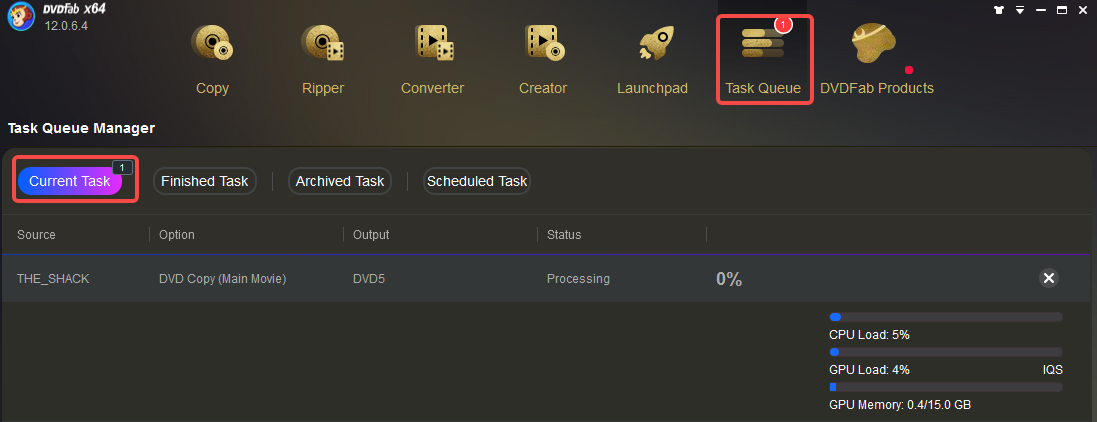The image size is (1097, 422).
Task: Click the DVDFab logo avatar
Action: 20,17
